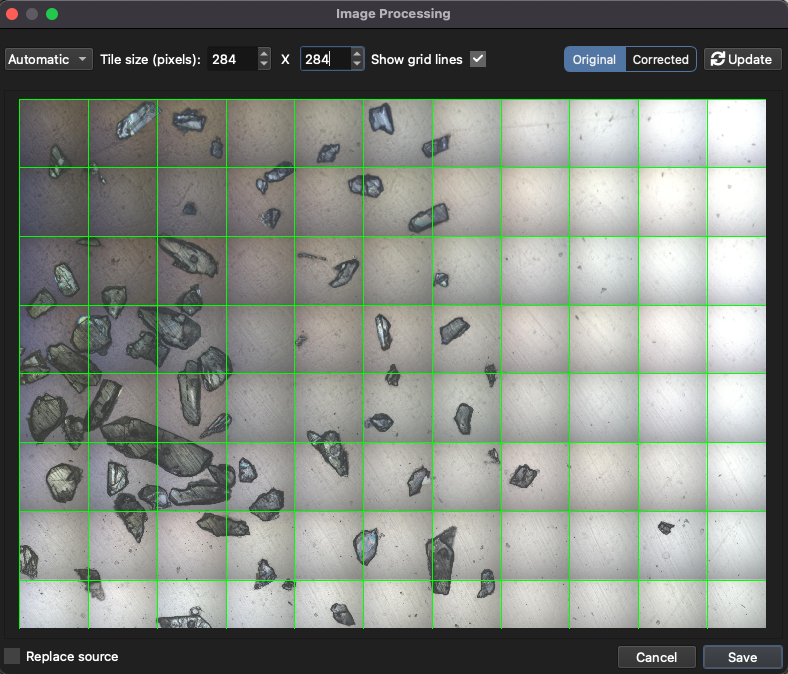
Task: Click the Show grid lines label
Action: (417, 59)
